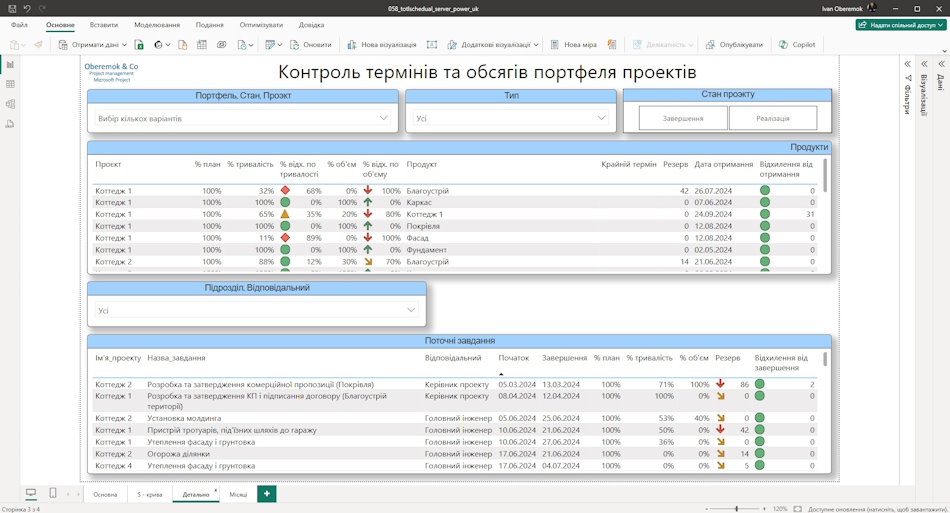Click Оновити to refresh data
Viewport: 950px width, 513px height.
click(311, 45)
